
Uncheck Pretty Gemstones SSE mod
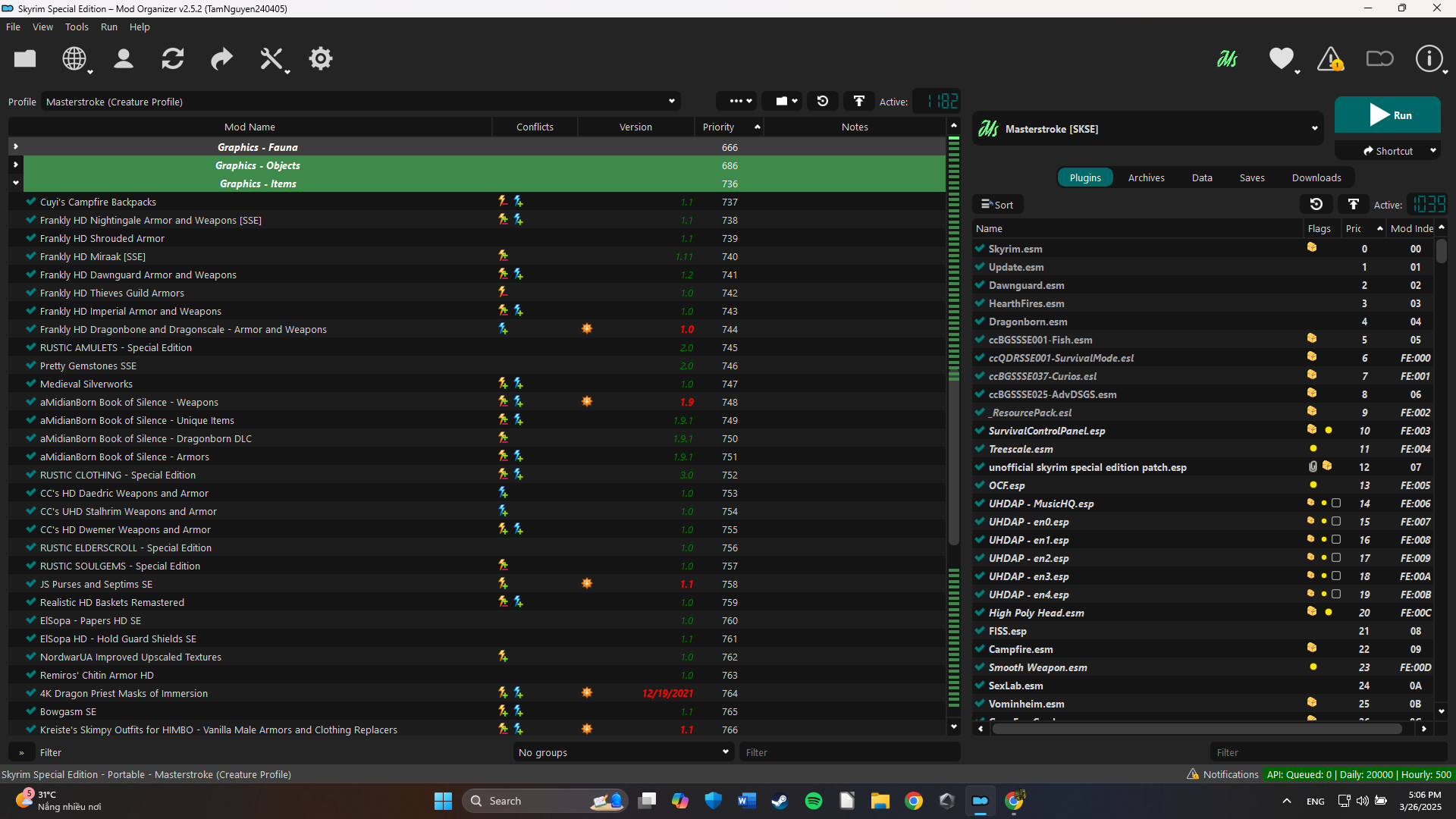point(31,366)
